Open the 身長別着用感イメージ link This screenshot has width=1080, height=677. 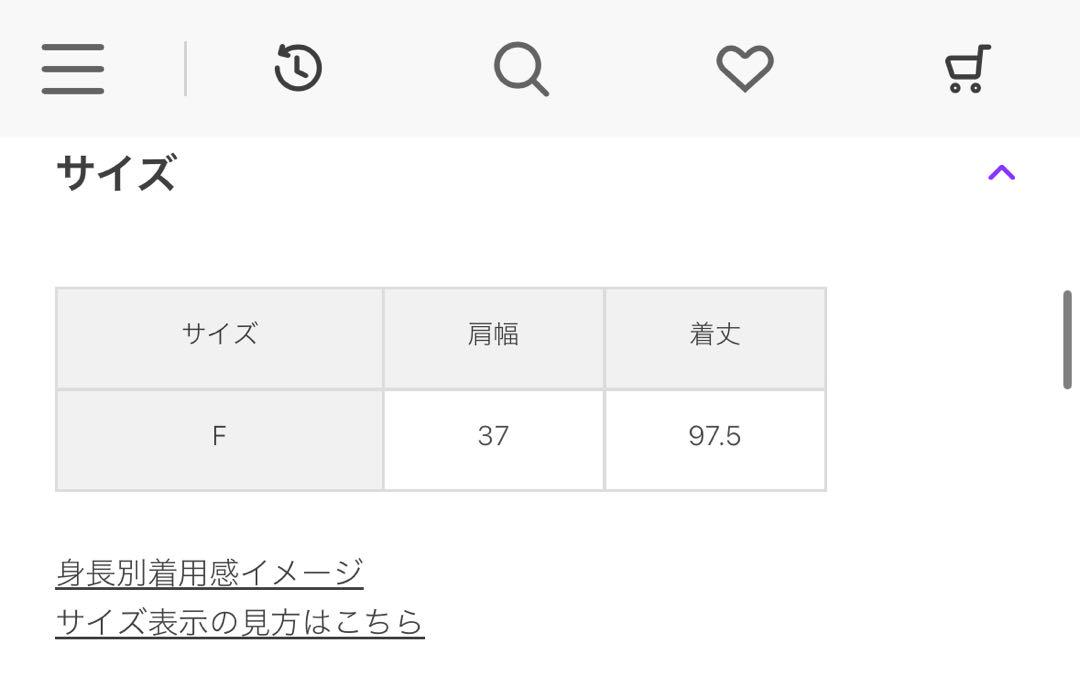(209, 573)
